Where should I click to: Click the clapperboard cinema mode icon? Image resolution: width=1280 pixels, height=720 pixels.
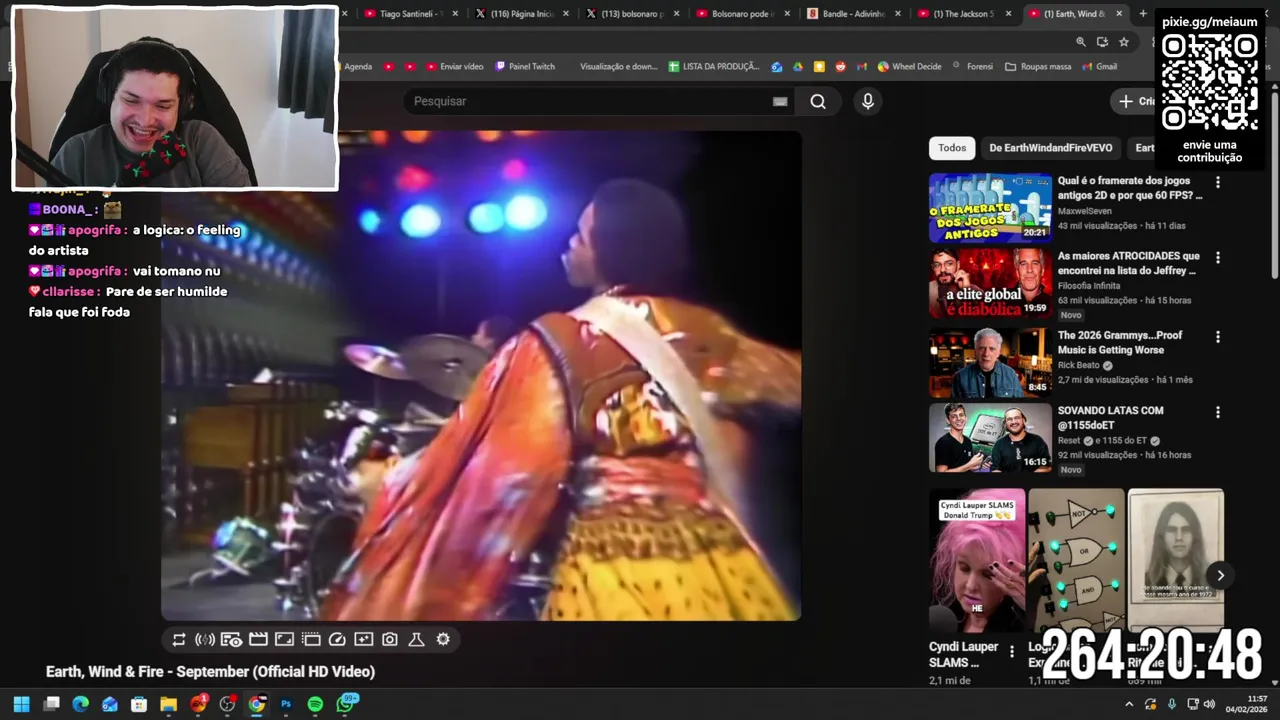[x=258, y=640]
